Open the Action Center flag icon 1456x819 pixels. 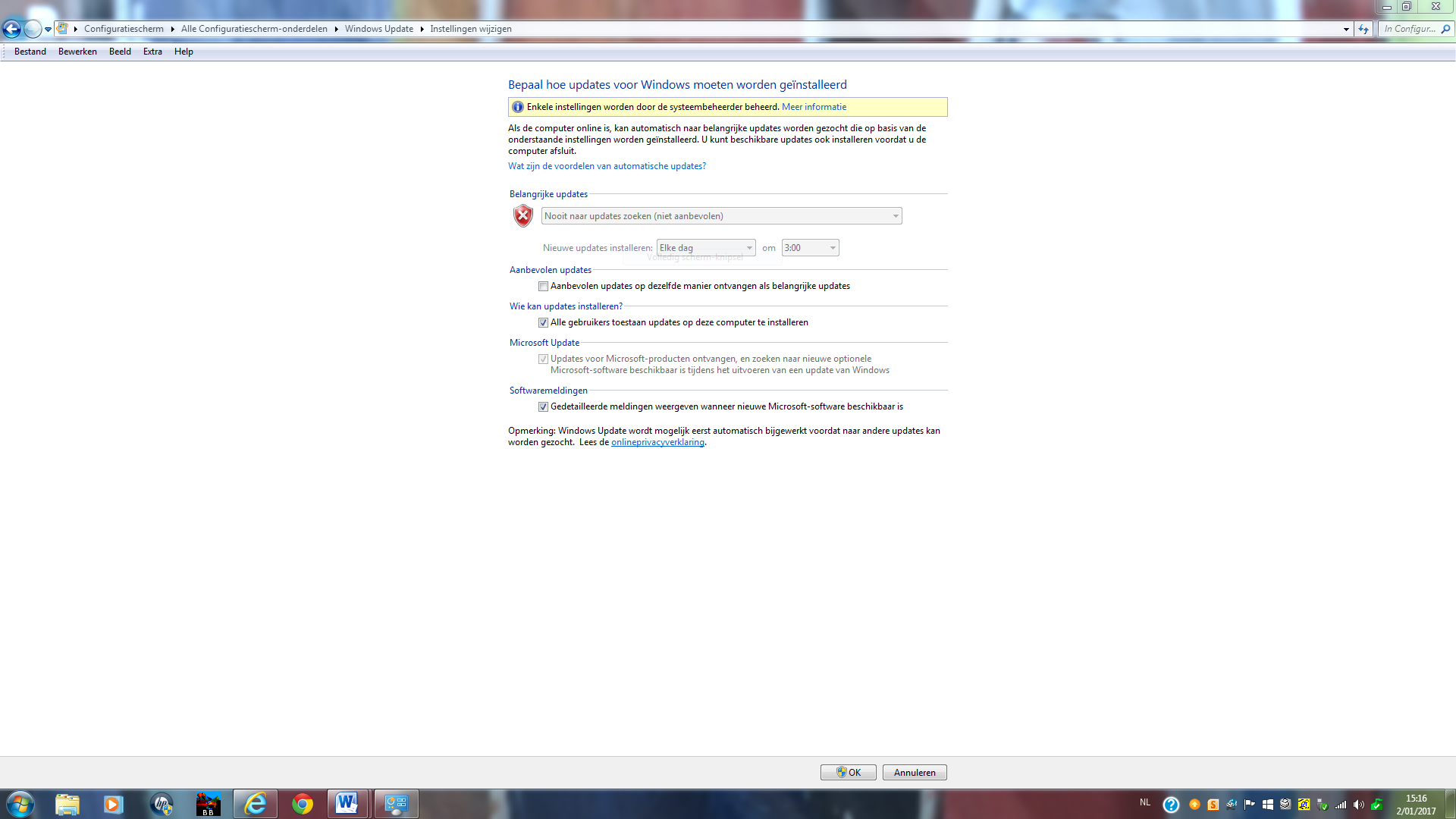click(x=1249, y=805)
